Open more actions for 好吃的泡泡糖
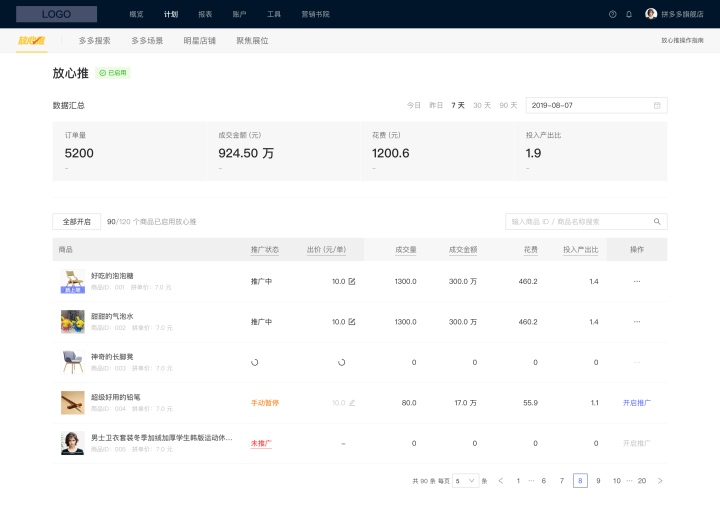 (x=636, y=281)
